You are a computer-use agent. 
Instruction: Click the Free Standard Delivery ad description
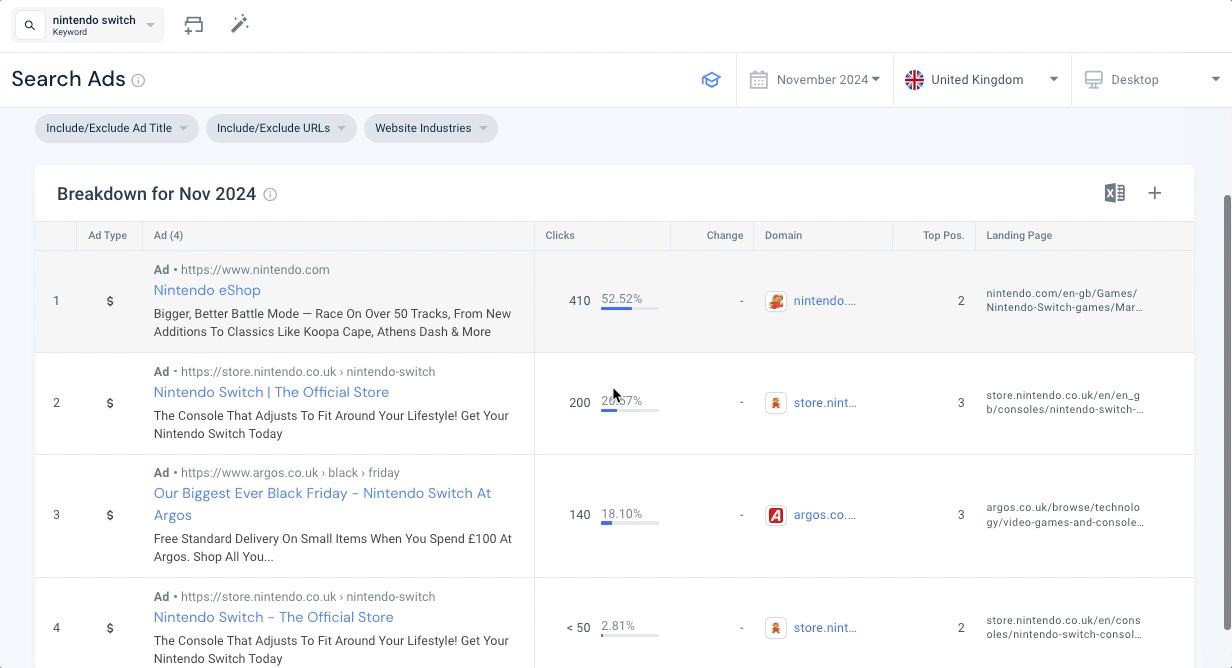coord(332,548)
